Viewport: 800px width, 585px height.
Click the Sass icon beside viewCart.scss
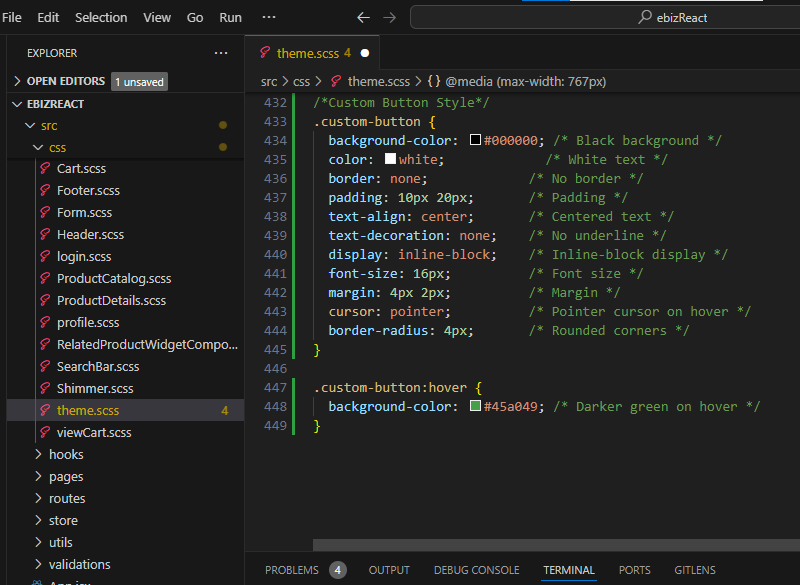click(45, 432)
